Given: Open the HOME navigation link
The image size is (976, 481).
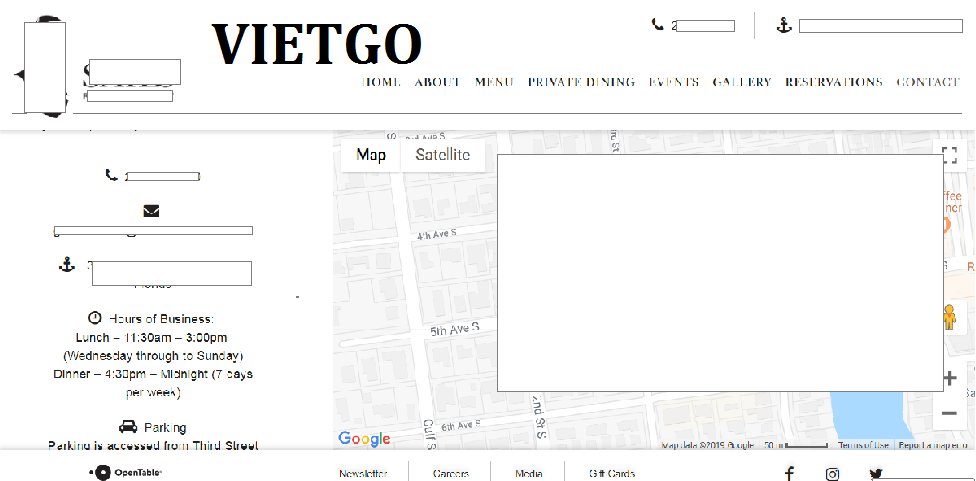Looking at the screenshot, I should pyautogui.click(x=381, y=82).
